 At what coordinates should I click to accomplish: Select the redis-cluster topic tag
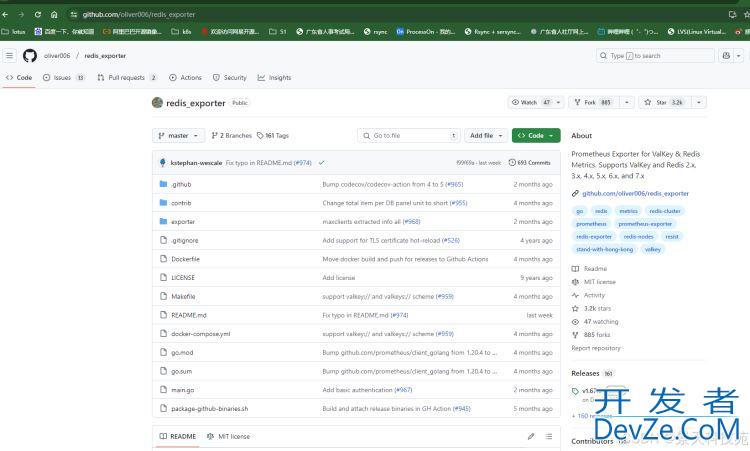click(x=665, y=211)
